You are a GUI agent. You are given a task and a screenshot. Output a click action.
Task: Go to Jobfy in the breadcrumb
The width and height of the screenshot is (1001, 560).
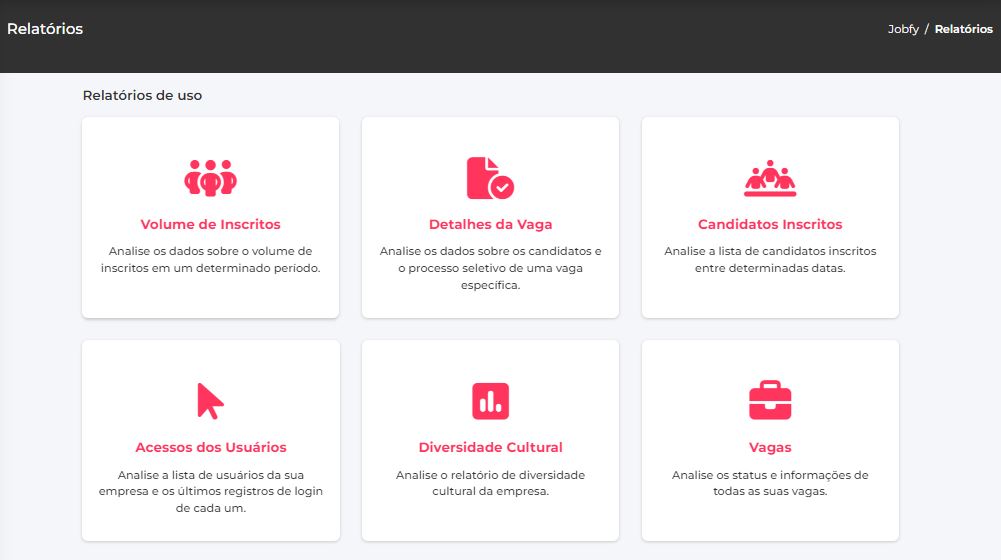[x=903, y=30]
